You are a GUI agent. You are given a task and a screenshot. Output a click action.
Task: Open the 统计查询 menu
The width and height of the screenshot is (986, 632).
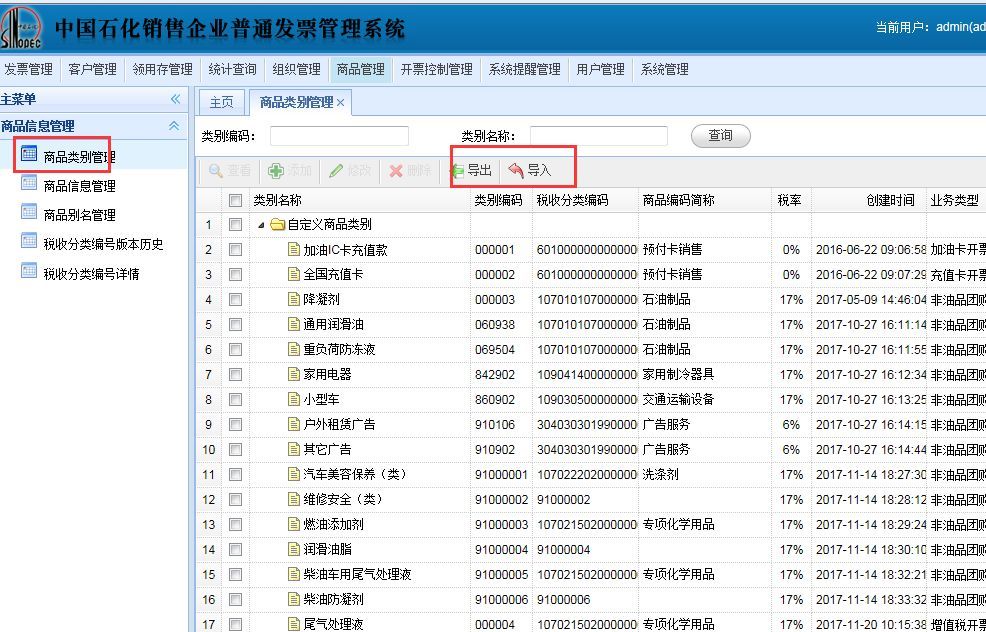(x=233, y=69)
